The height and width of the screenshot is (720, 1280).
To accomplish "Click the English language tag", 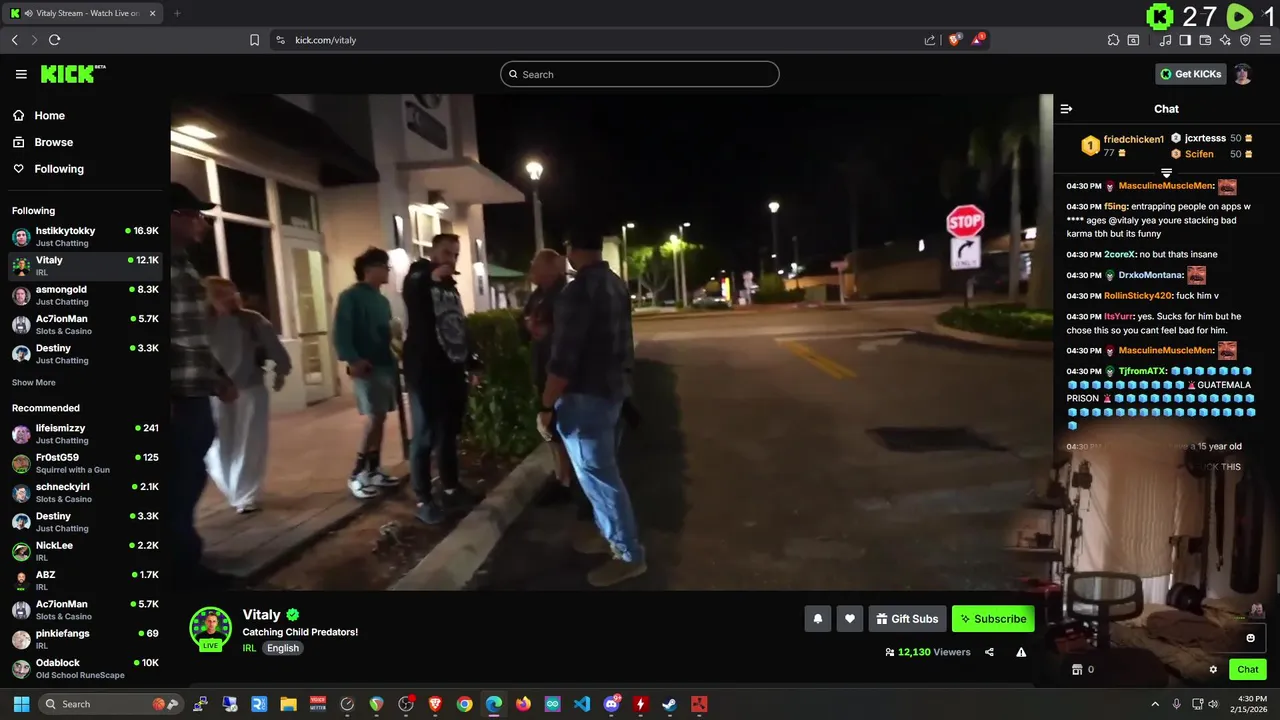I will coord(283,648).
